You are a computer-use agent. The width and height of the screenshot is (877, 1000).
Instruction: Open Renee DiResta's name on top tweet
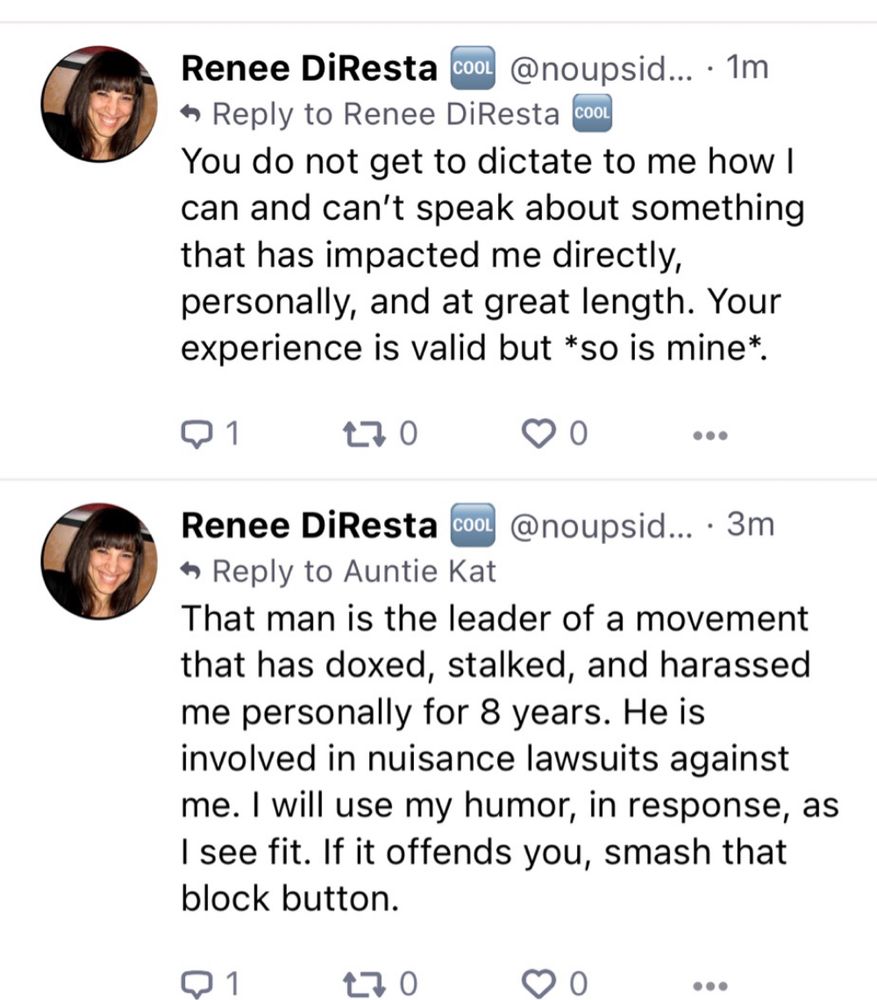pyautogui.click(x=309, y=68)
